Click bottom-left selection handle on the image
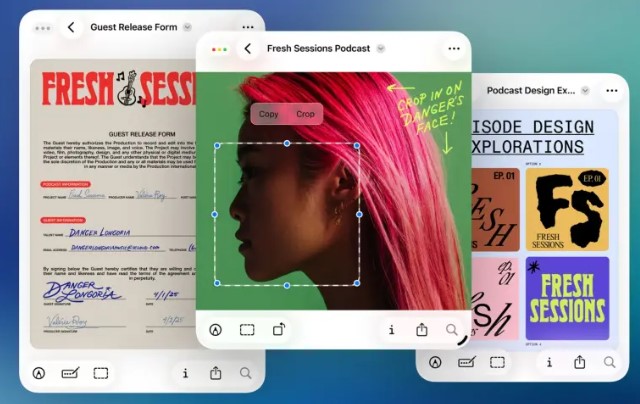 click(x=217, y=283)
